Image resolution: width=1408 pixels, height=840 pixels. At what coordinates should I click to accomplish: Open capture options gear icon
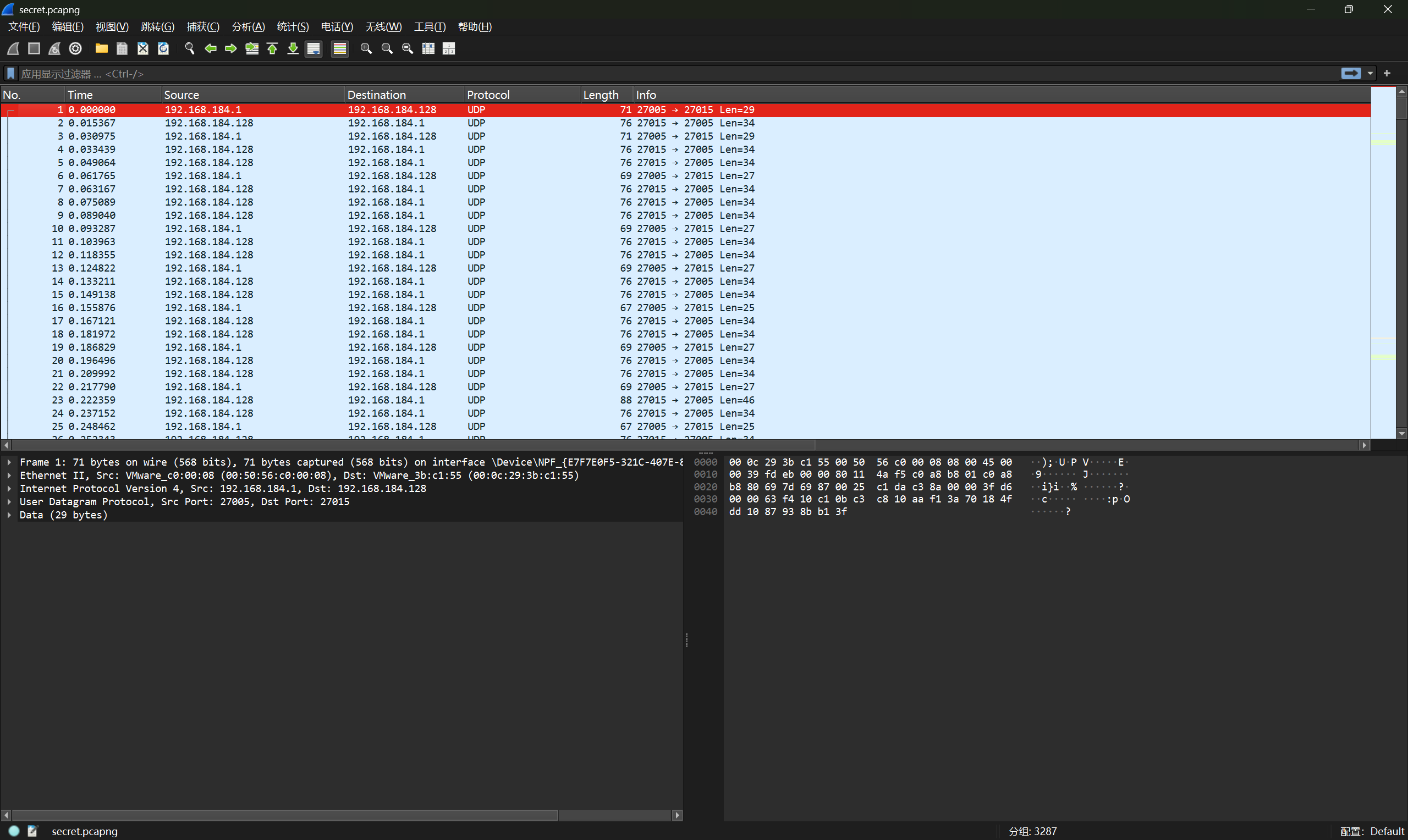[75, 49]
